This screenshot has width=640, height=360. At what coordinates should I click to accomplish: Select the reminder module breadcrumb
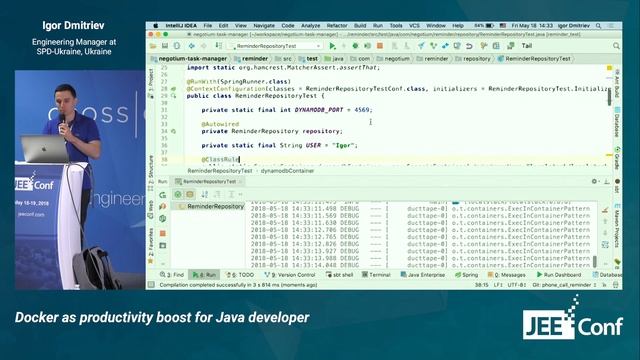pyautogui.click(x=251, y=59)
